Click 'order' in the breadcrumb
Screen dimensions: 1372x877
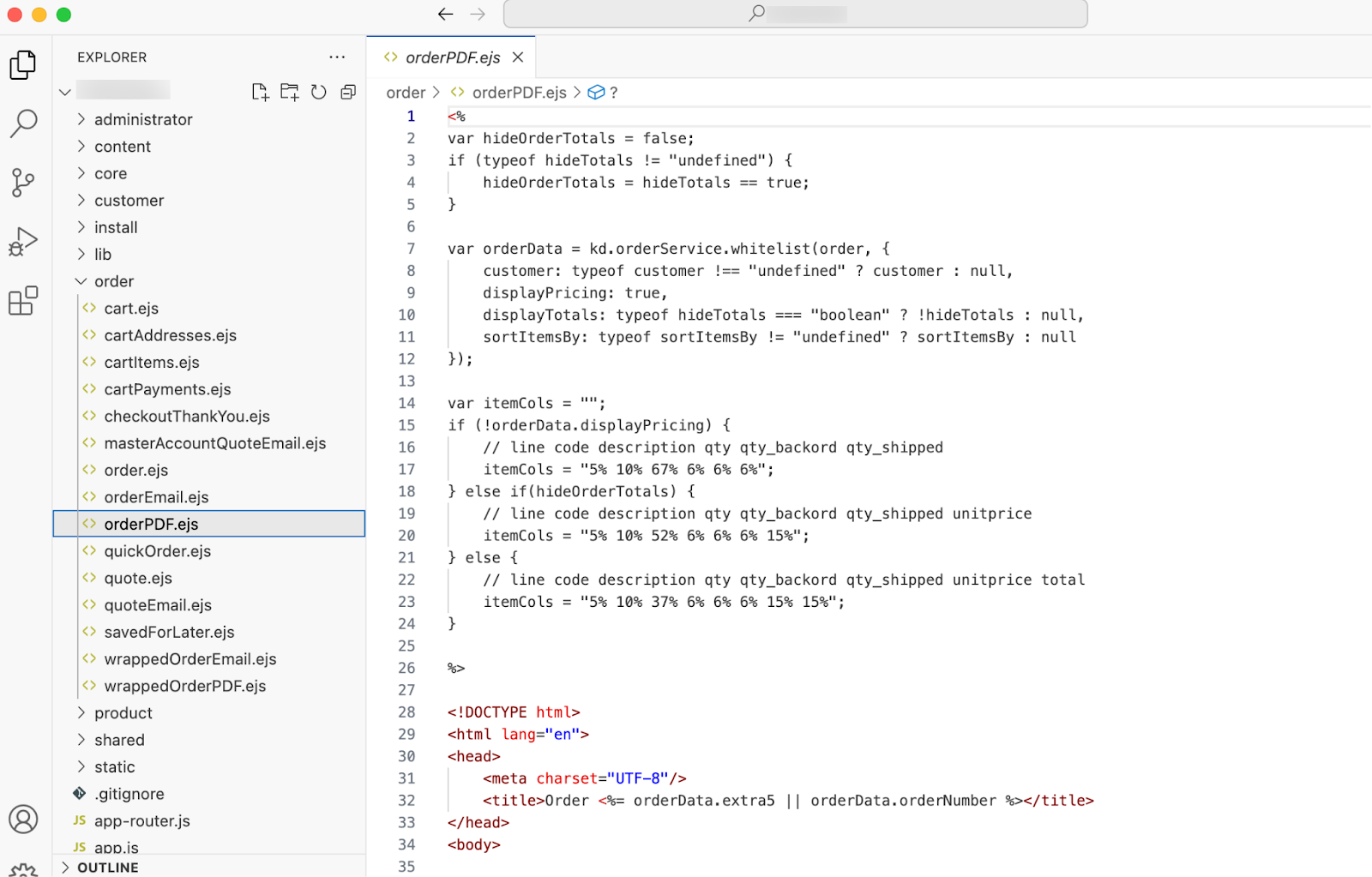coord(406,93)
